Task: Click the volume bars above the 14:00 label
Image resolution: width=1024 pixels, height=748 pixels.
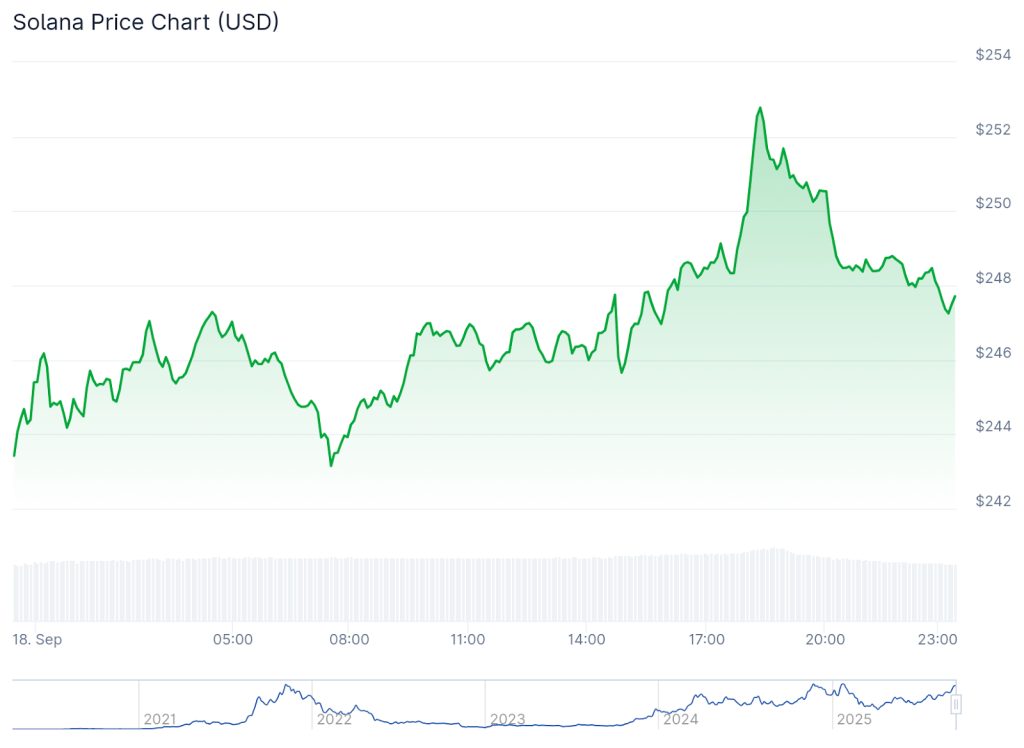Action: tap(586, 590)
